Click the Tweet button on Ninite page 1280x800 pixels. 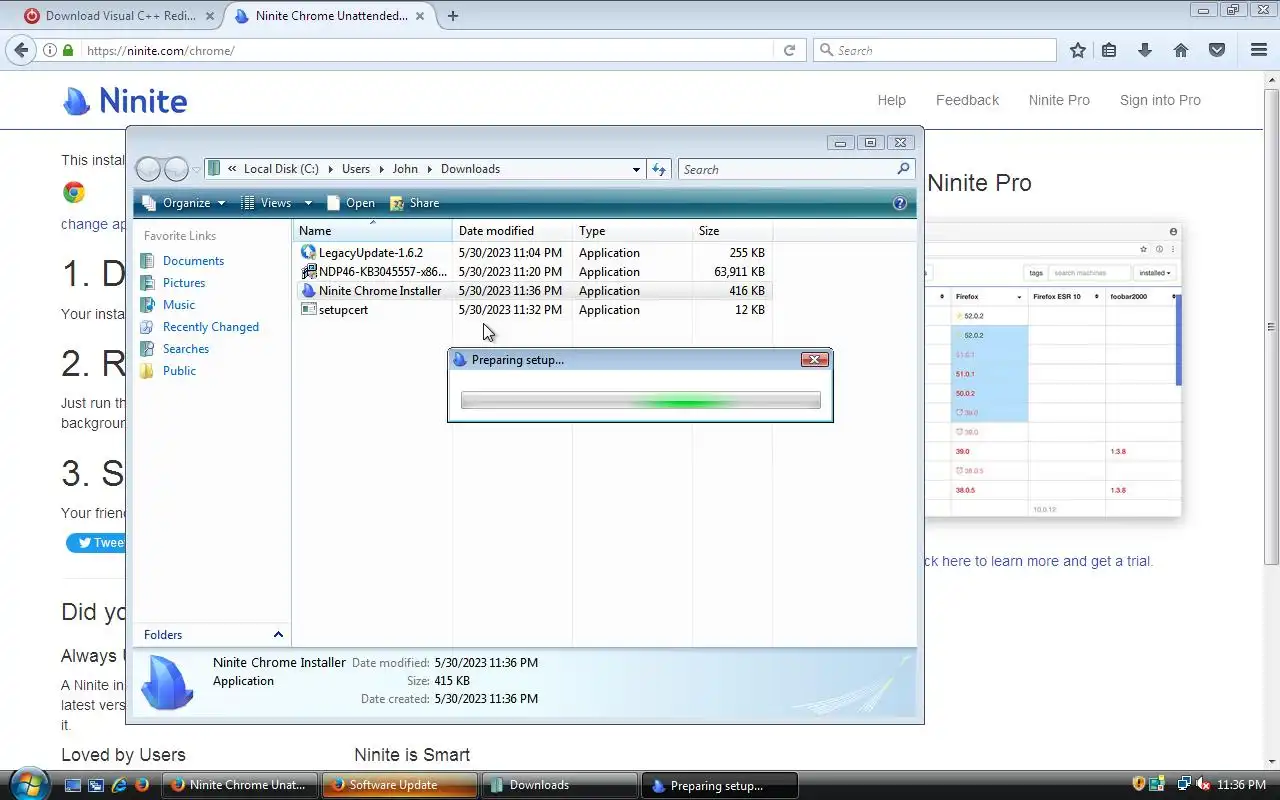(97, 543)
